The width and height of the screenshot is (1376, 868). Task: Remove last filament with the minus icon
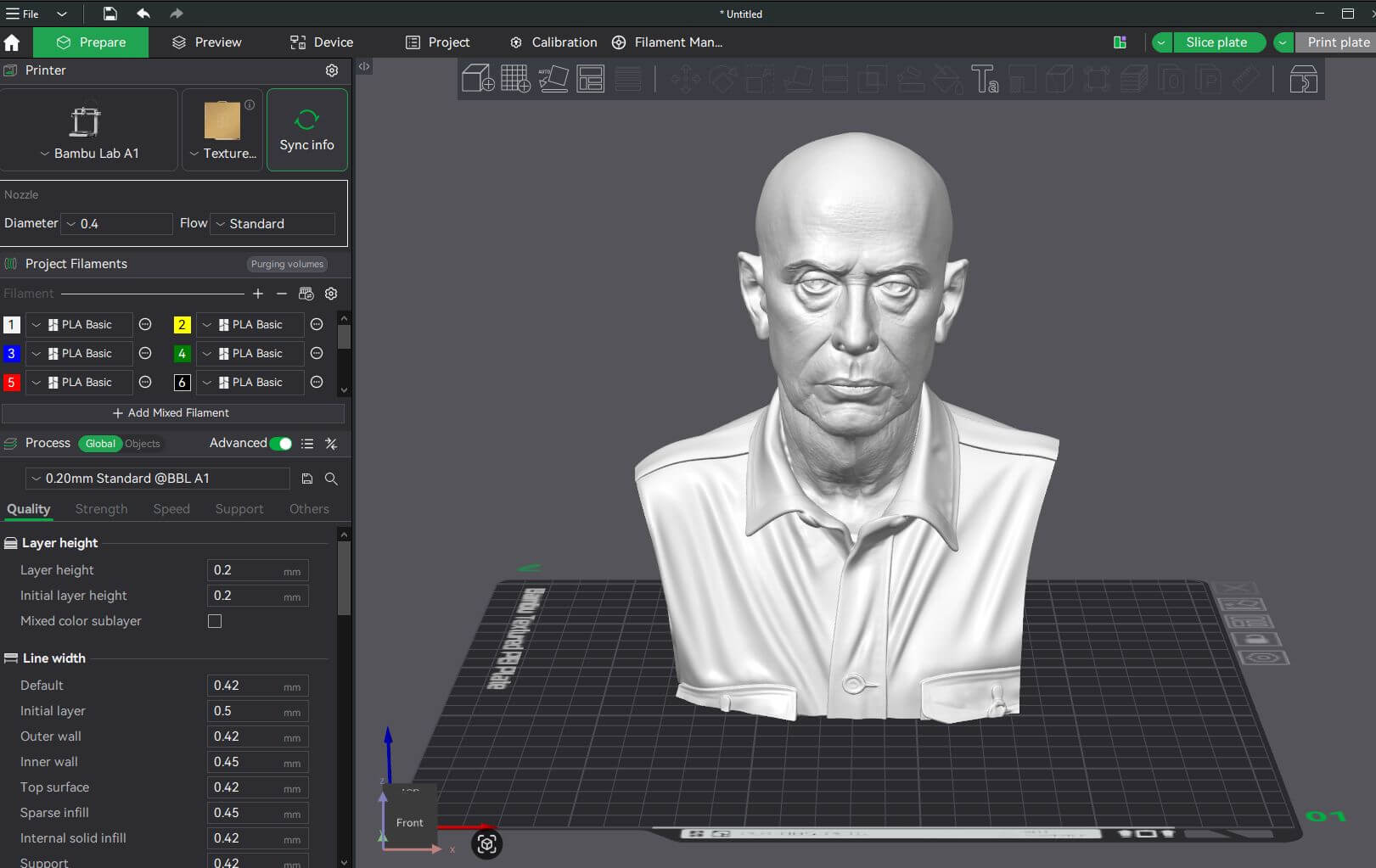[282, 294]
